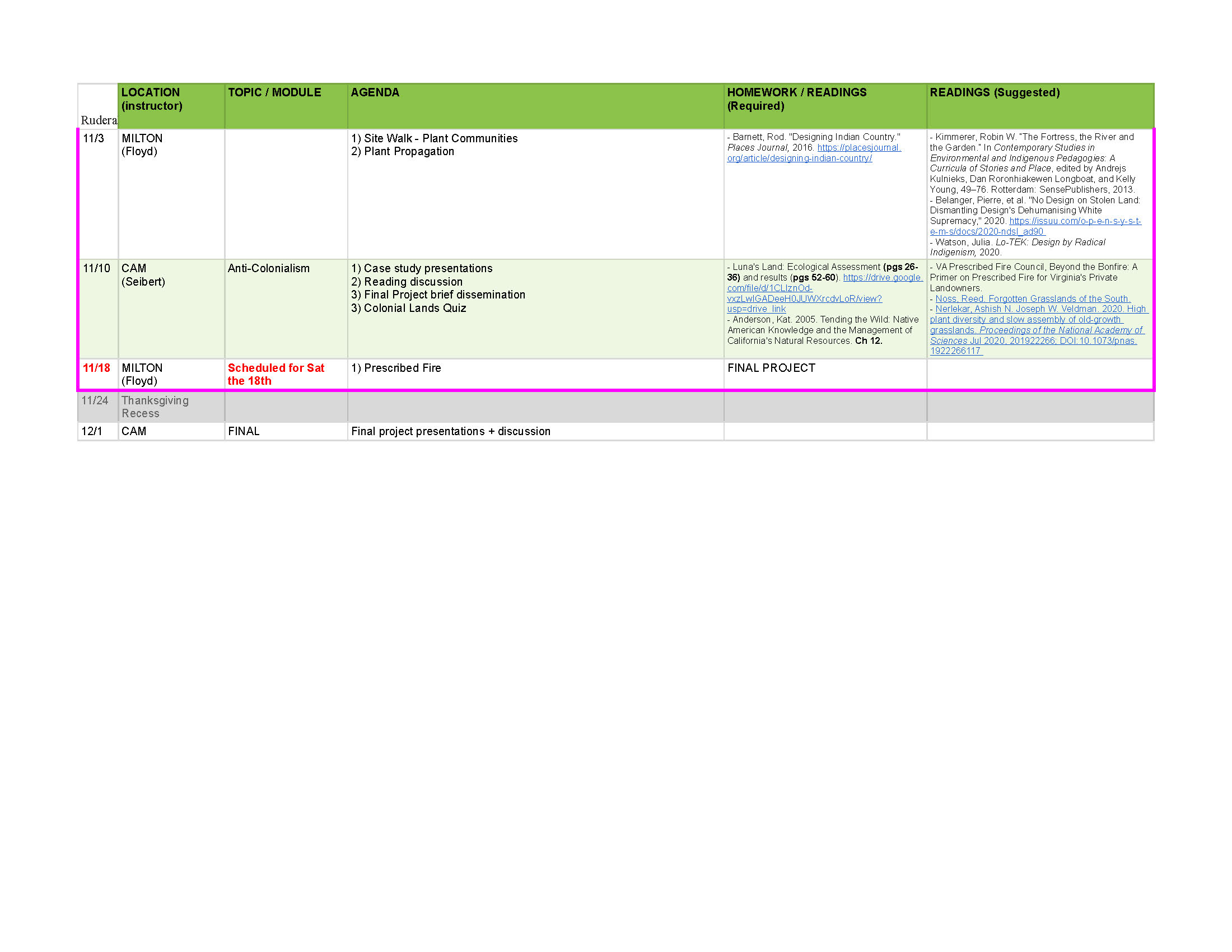Click the 'Prescribed Fire' agenda cell
The width and height of the screenshot is (1232, 952).
tap(396, 368)
